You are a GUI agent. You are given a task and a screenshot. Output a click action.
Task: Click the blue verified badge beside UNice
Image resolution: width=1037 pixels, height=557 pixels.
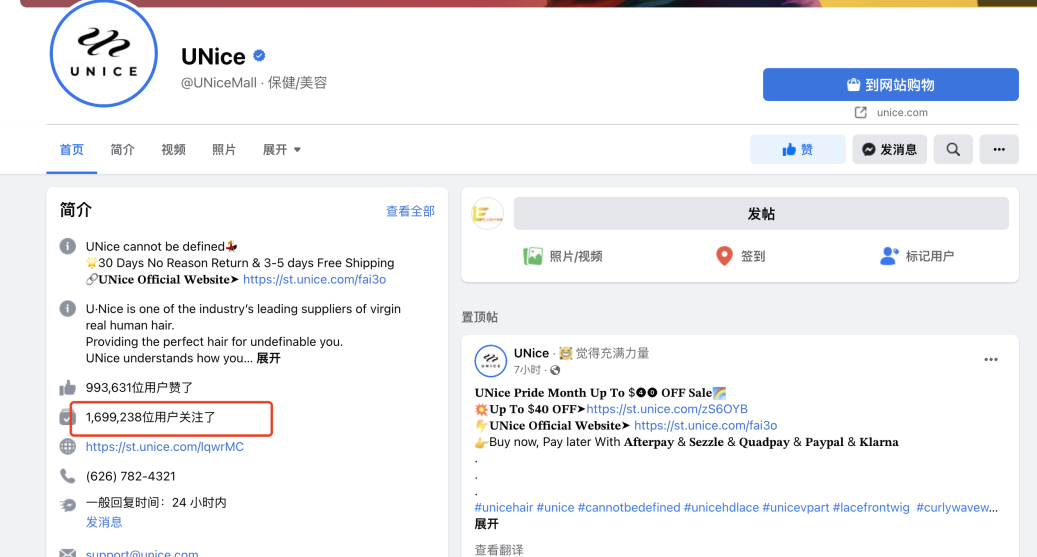click(x=259, y=55)
